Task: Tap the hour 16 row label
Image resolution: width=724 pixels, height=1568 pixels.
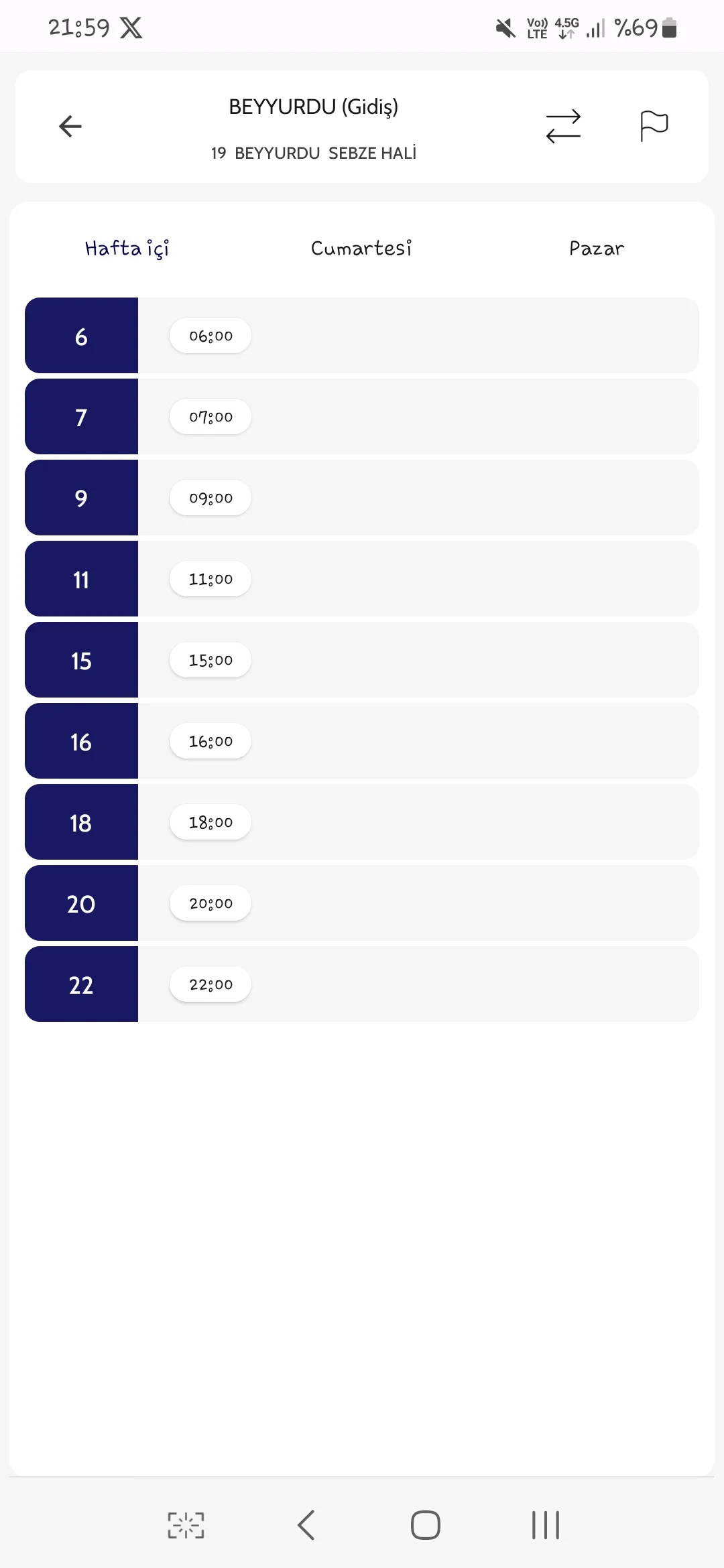Action: pos(81,741)
